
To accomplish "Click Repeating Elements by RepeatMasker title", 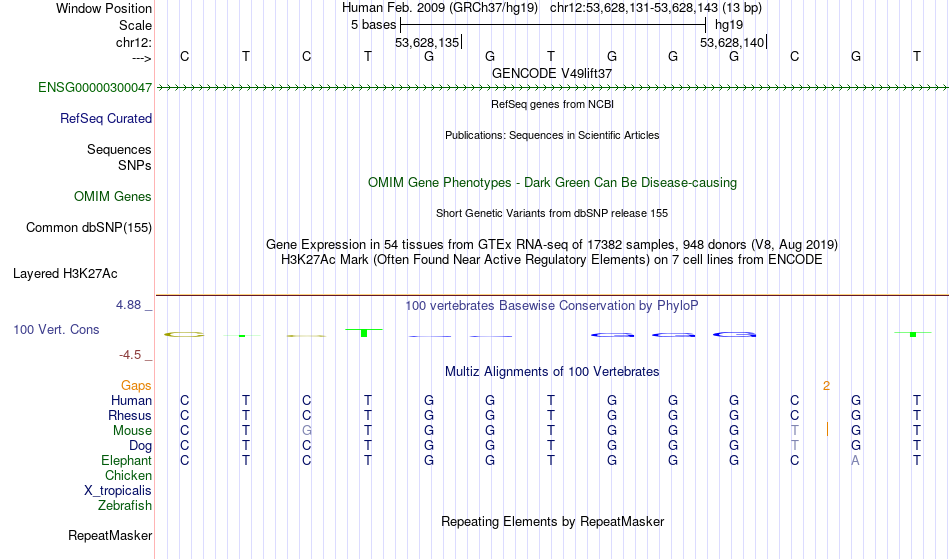I will click(x=552, y=522).
